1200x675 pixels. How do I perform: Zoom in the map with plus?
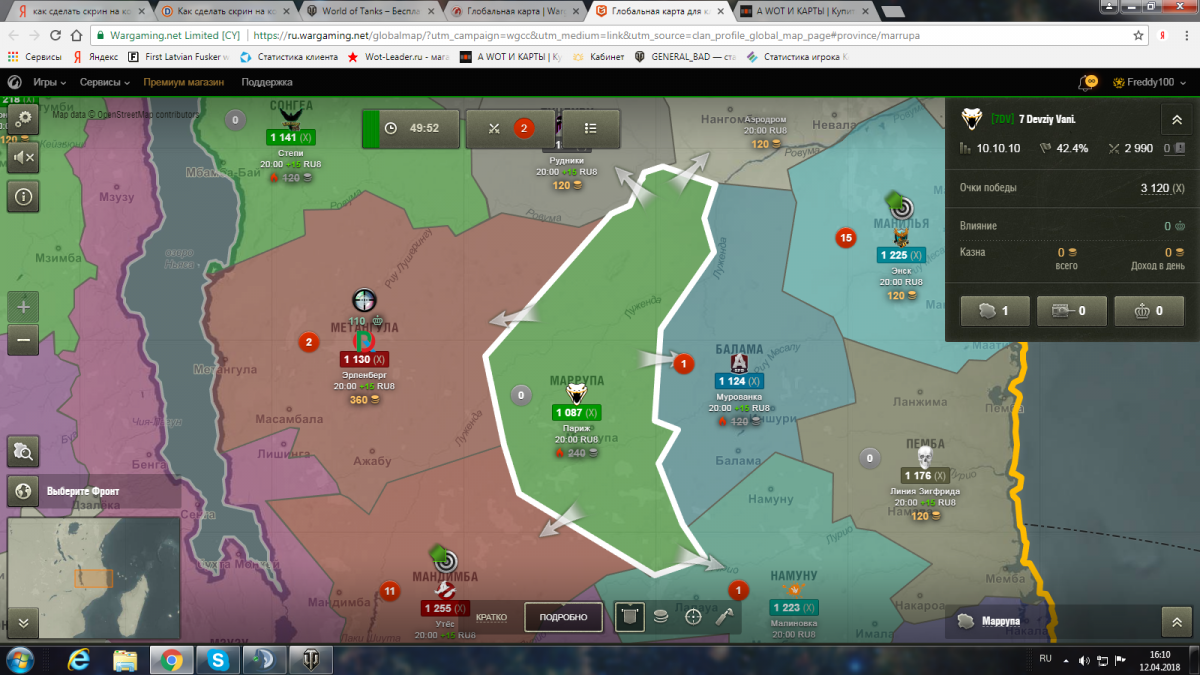coord(22,306)
